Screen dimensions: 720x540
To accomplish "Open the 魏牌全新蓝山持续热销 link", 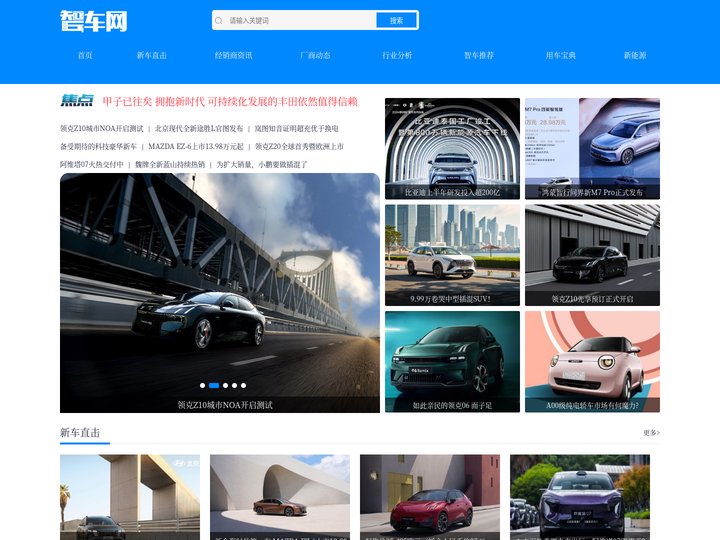I will (x=170, y=164).
